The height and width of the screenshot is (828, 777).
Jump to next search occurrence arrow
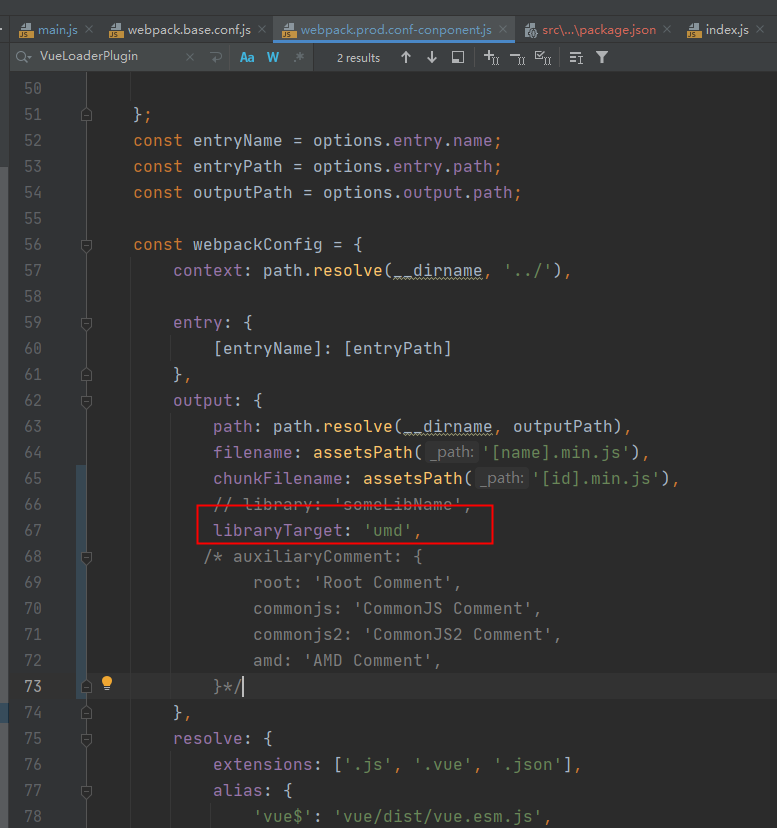point(432,58)
